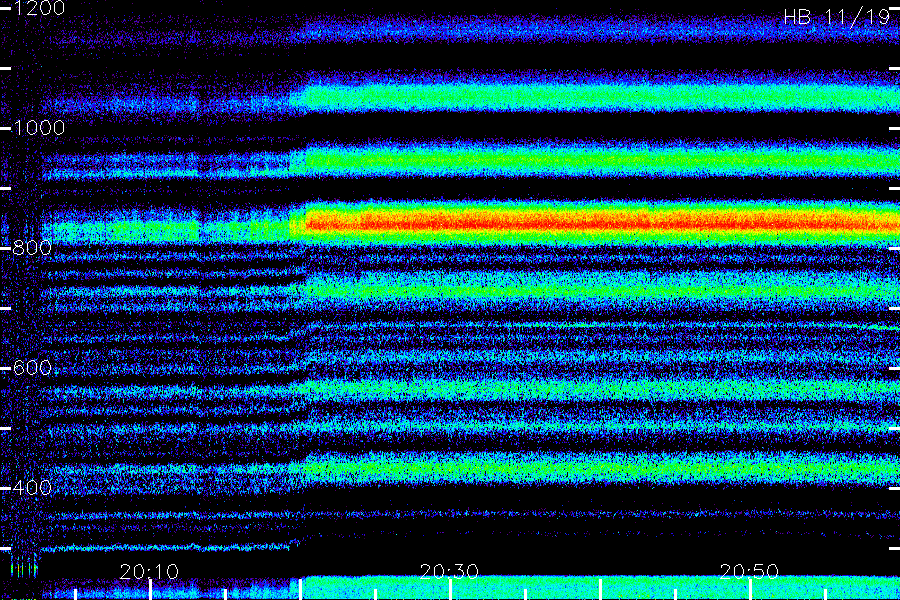Image resolution: width=900 pixels, height=600 pixels.
Task: Click the 20:30 time axis label
Action: [449, 571]
